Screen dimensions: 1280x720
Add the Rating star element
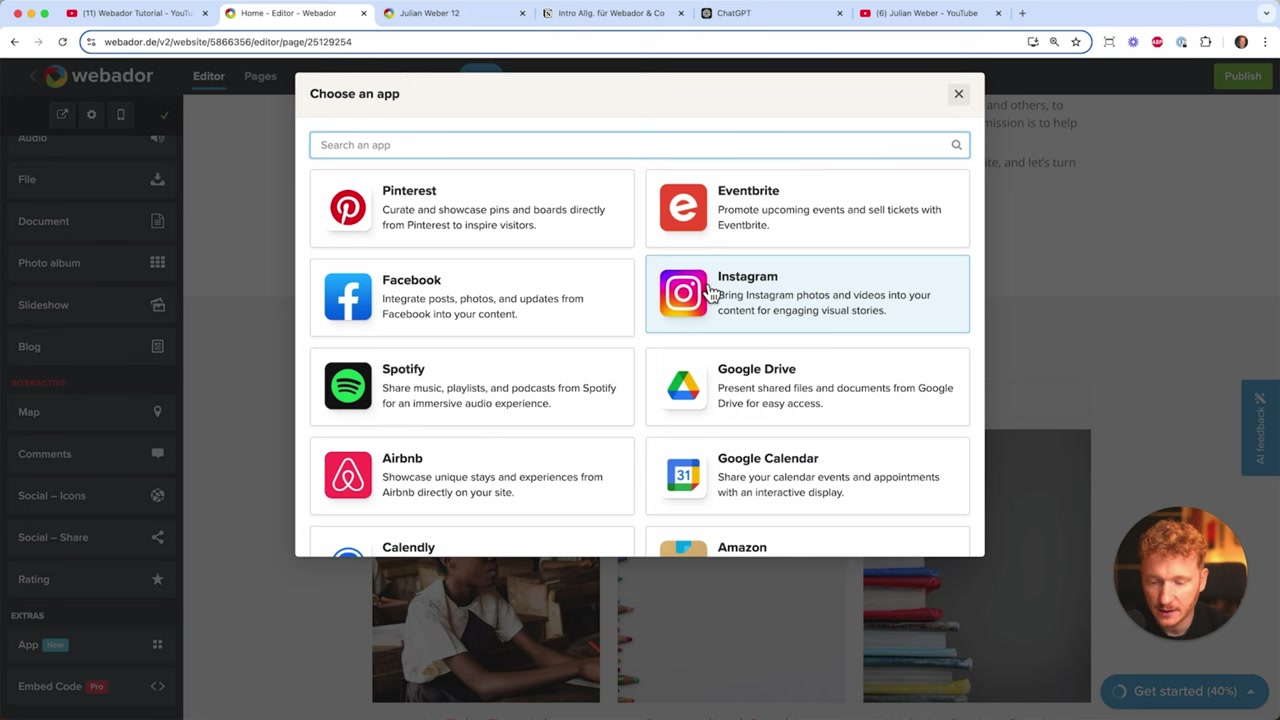91,579
